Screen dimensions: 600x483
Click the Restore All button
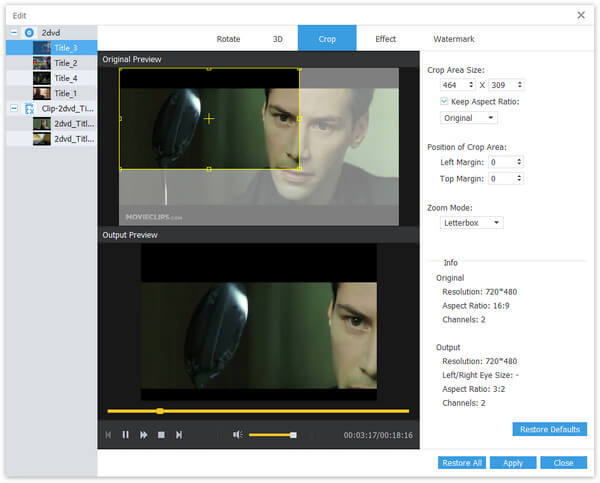click(x=462, y=463)
